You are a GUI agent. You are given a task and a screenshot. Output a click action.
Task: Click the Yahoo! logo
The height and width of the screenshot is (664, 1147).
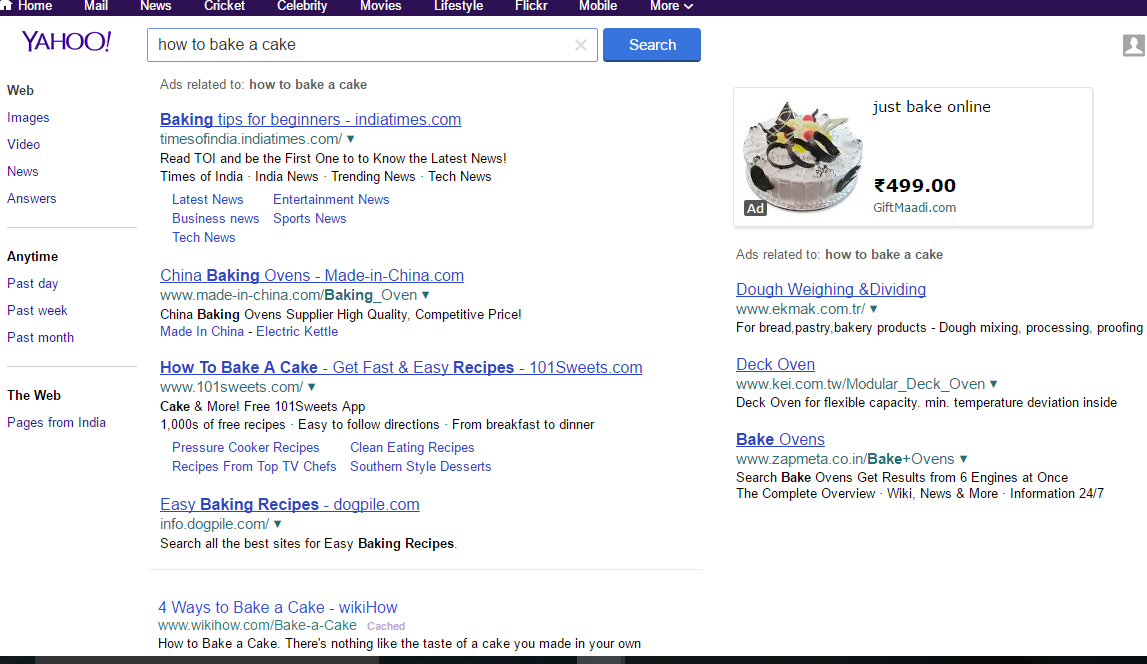click(x=66, y=42)
